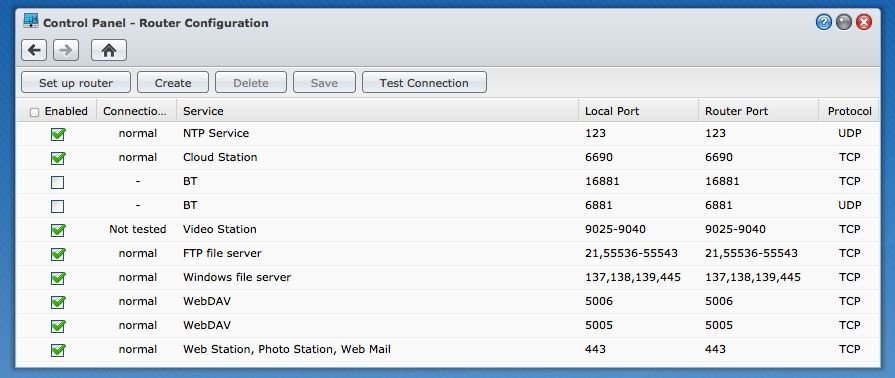Viewport: 895px width, 378px height.
Task: Click the Create button
Action: (x=173, y=82)
